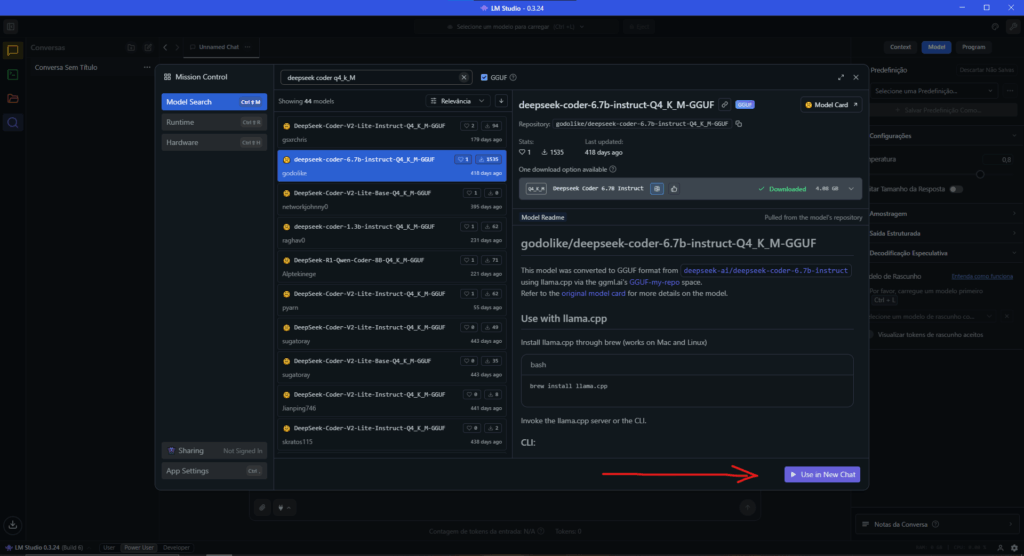Copy the repository name to clipboard
Image resolution: width=1024 pixels, height=556 pixels.
pos(739,124)
